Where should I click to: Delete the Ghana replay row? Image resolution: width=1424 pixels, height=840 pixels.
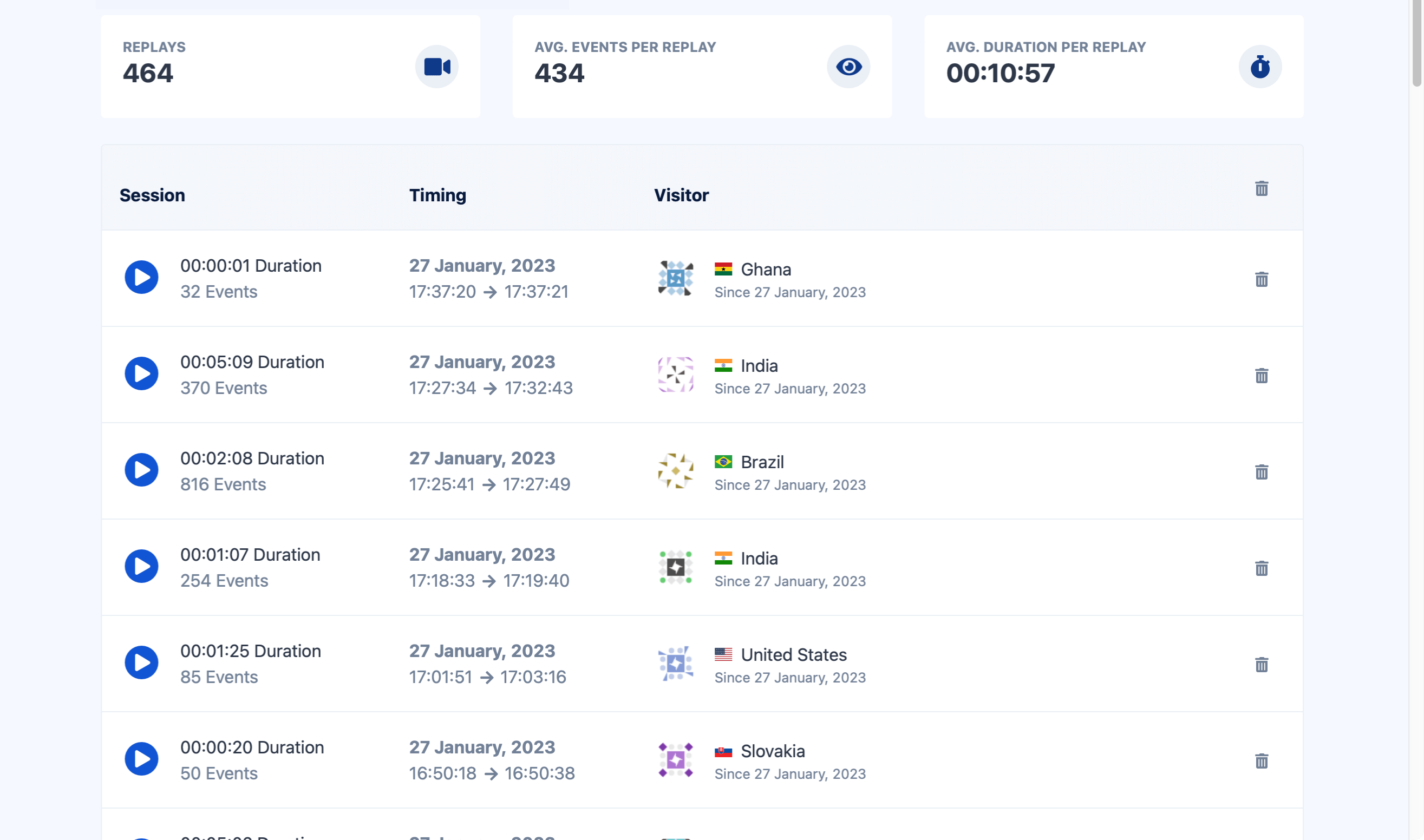point(1262,279)
